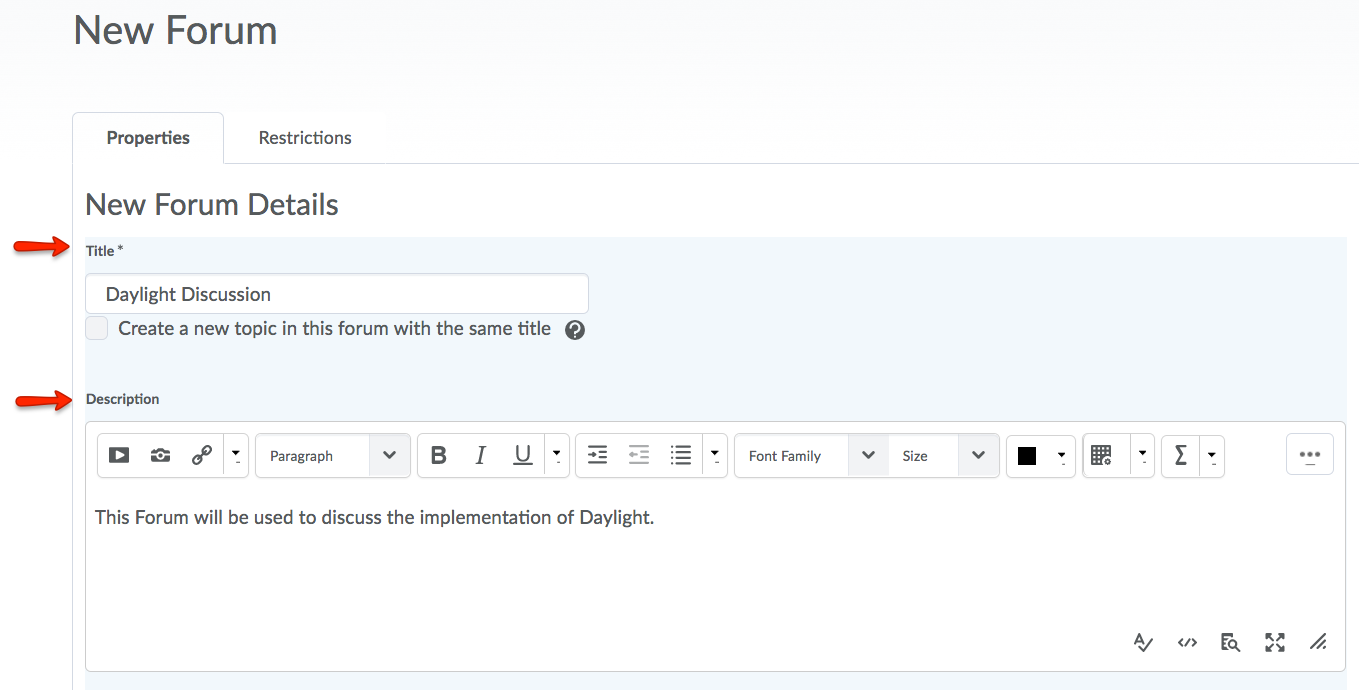Click the Title input field

coord(337,294)
